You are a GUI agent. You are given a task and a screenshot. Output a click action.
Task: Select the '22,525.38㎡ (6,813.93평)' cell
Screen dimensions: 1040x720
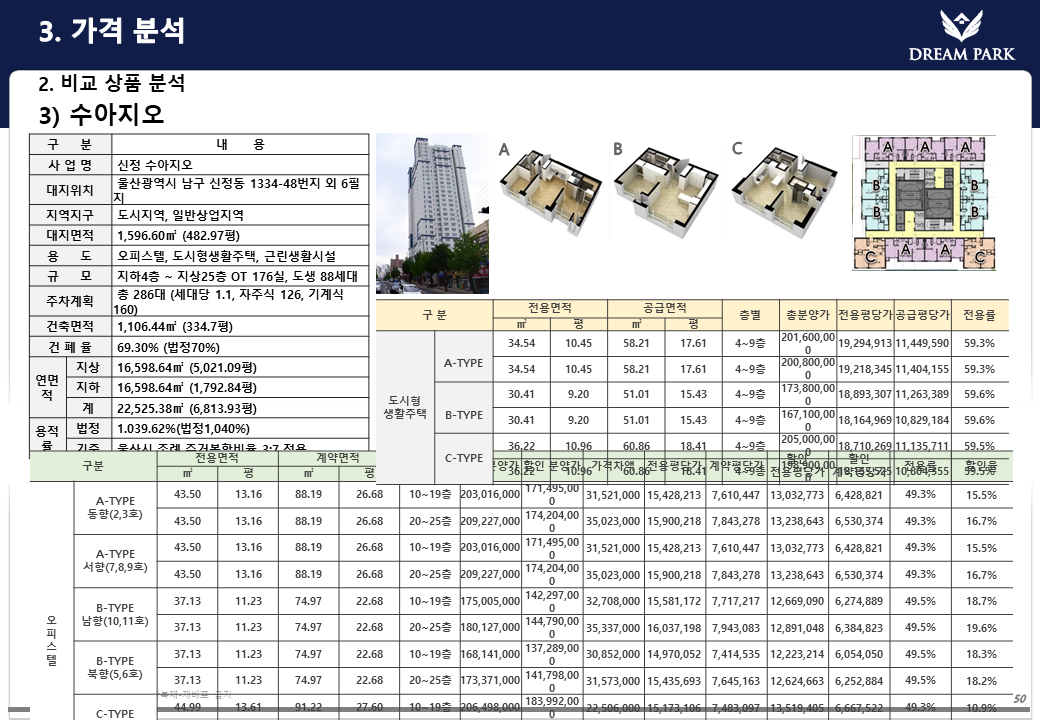240,408
